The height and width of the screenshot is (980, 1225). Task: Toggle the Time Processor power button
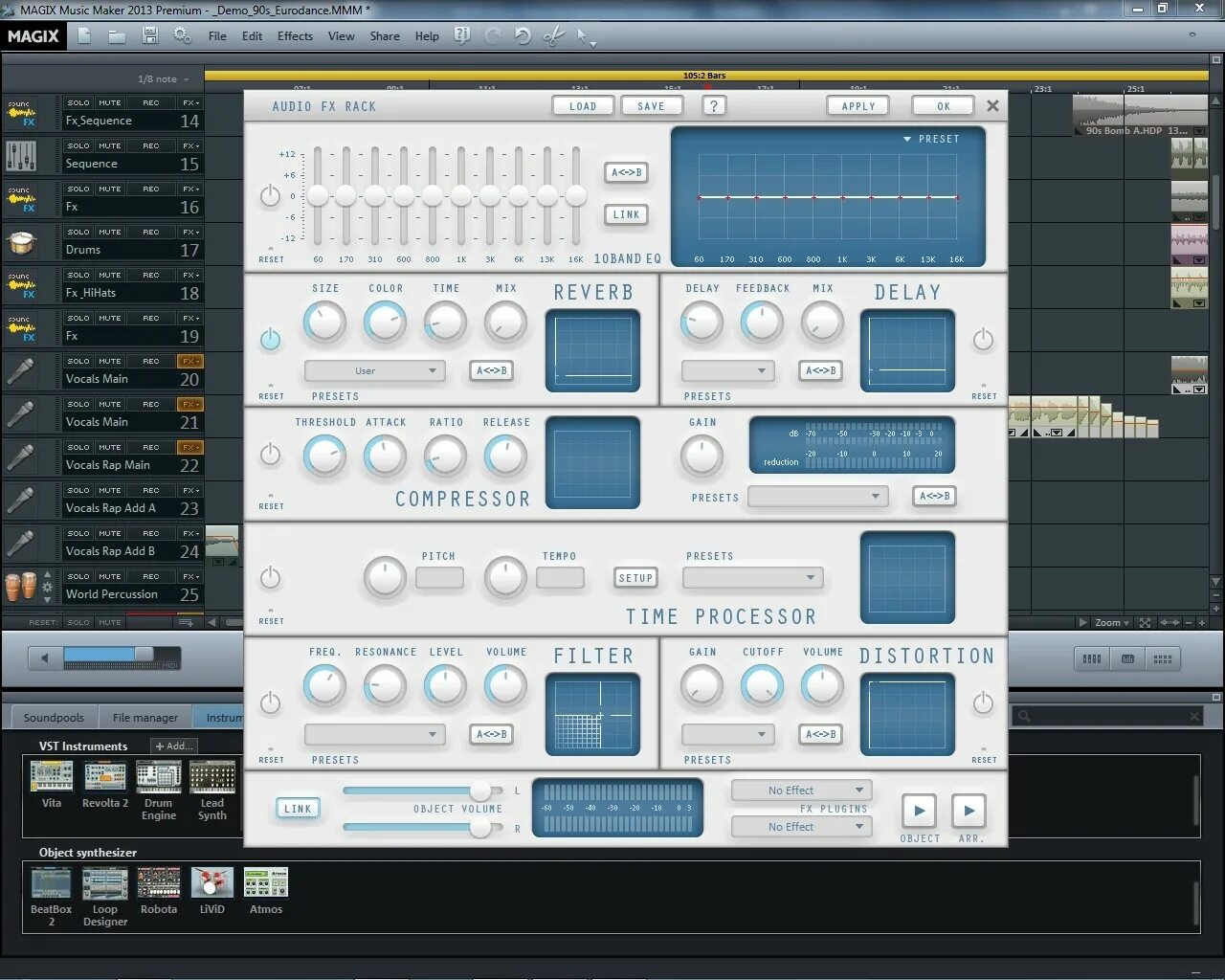coord(271,577)
